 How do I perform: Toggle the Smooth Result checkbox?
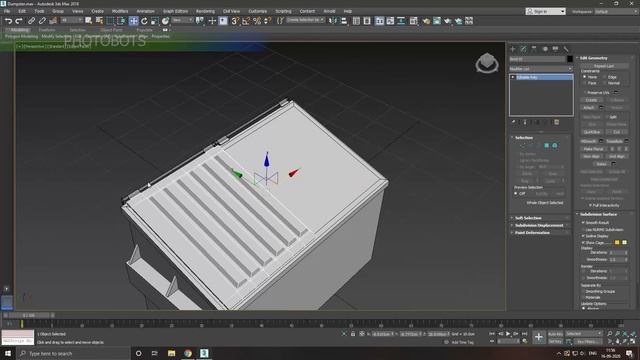click(x=583, y=223)
